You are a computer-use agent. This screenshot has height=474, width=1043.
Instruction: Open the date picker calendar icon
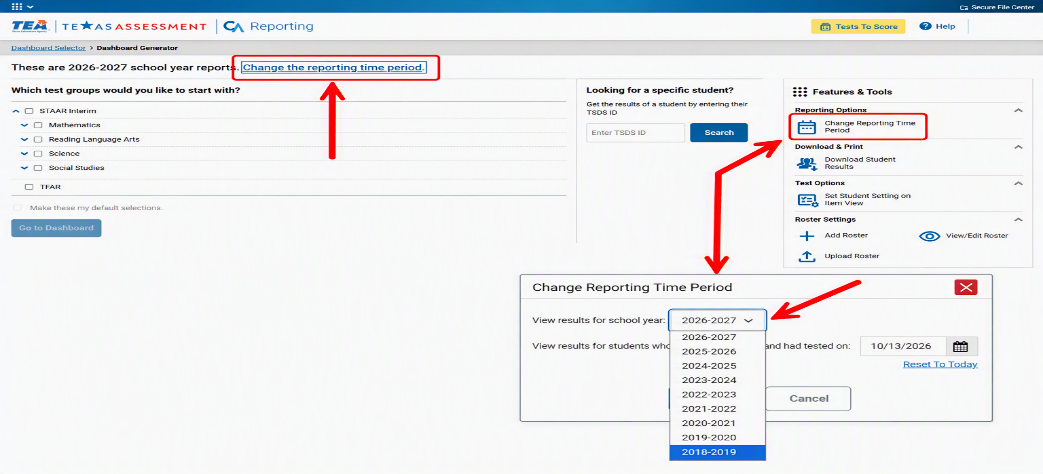[960, 346]
